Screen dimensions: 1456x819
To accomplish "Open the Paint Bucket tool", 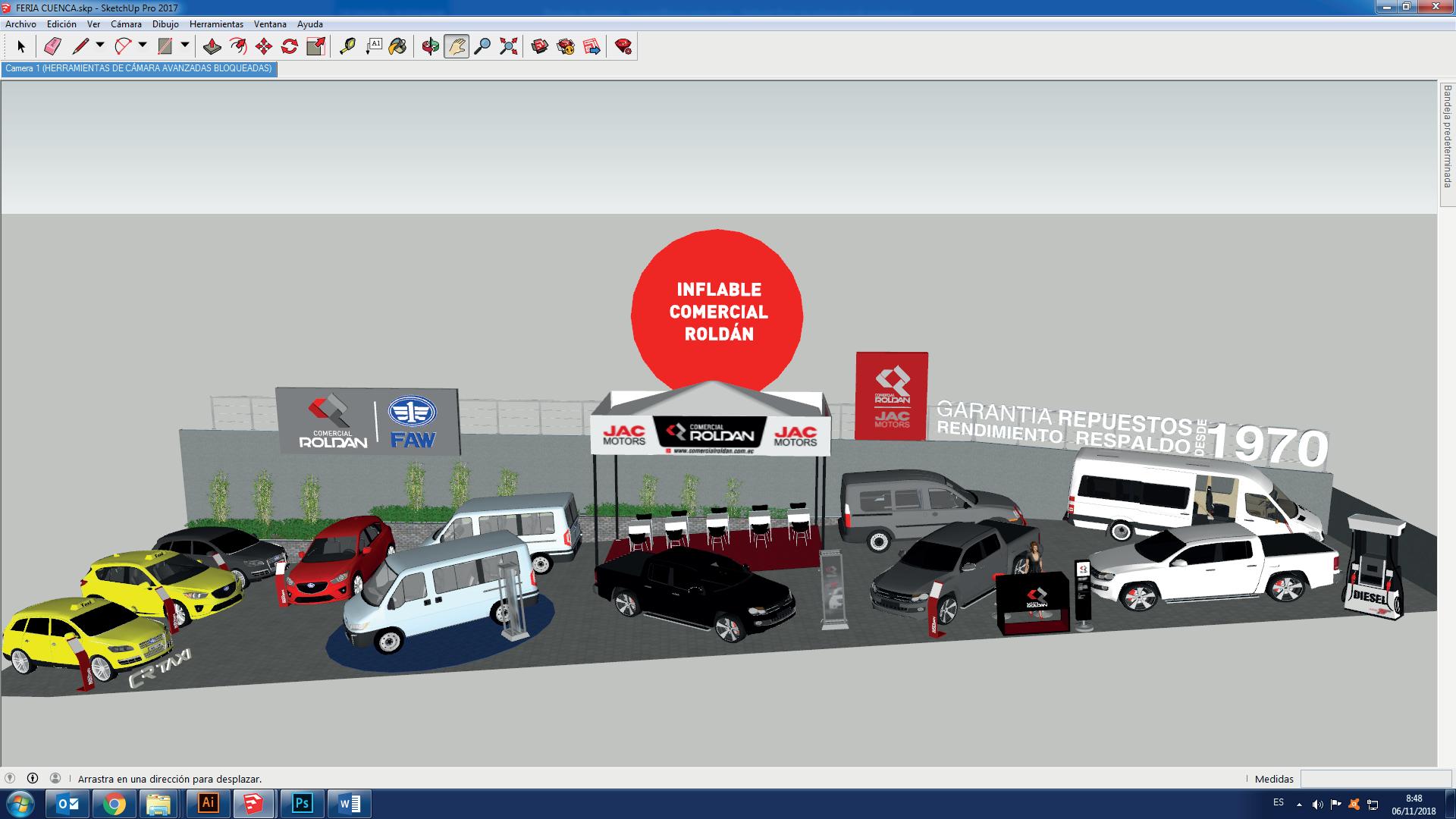I will [x=397, y=47].
